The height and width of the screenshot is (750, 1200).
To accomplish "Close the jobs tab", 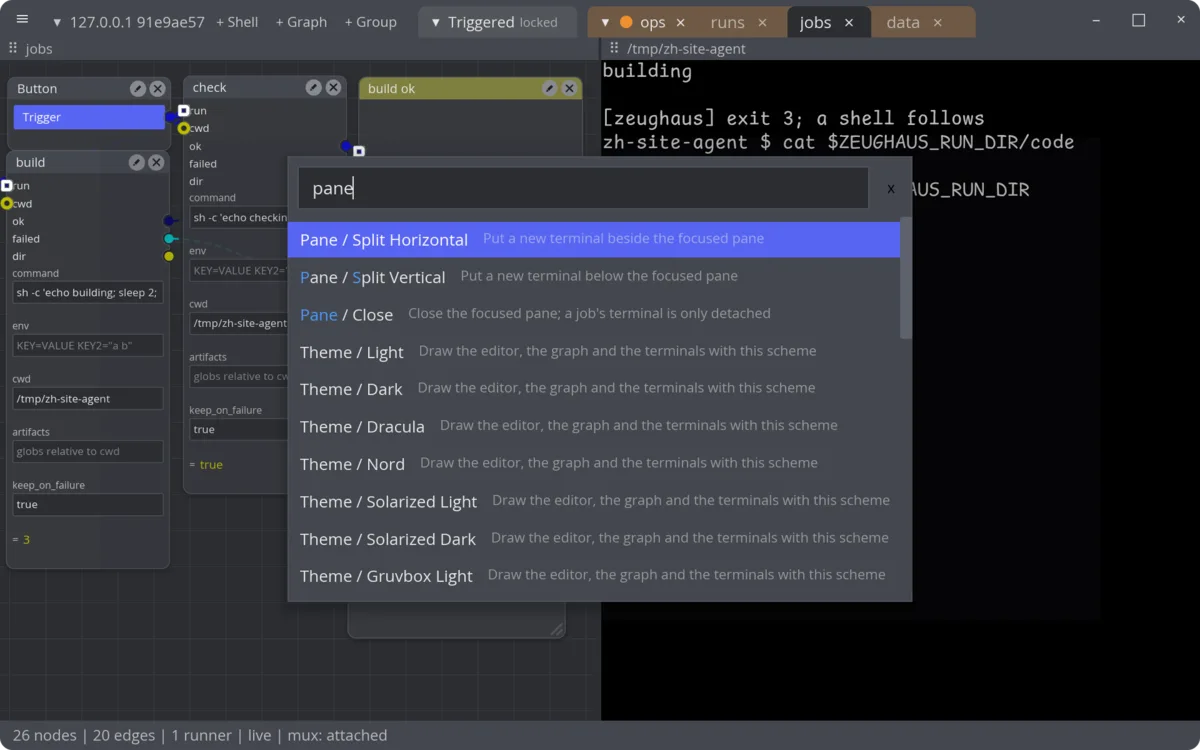I will click(x=849, y=22).
